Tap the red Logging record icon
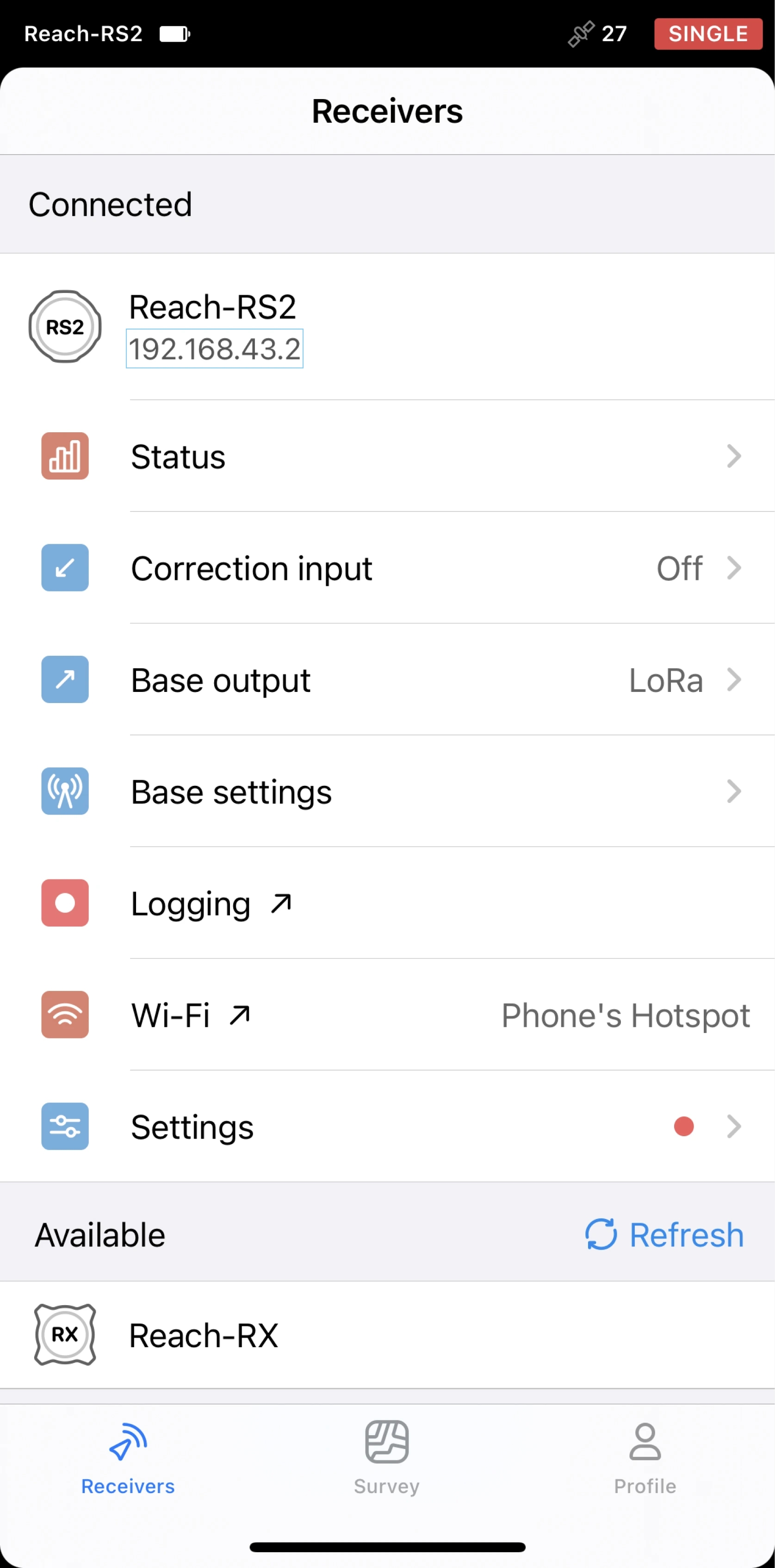This screenshot has height=1568, width=775. [65, 902]
